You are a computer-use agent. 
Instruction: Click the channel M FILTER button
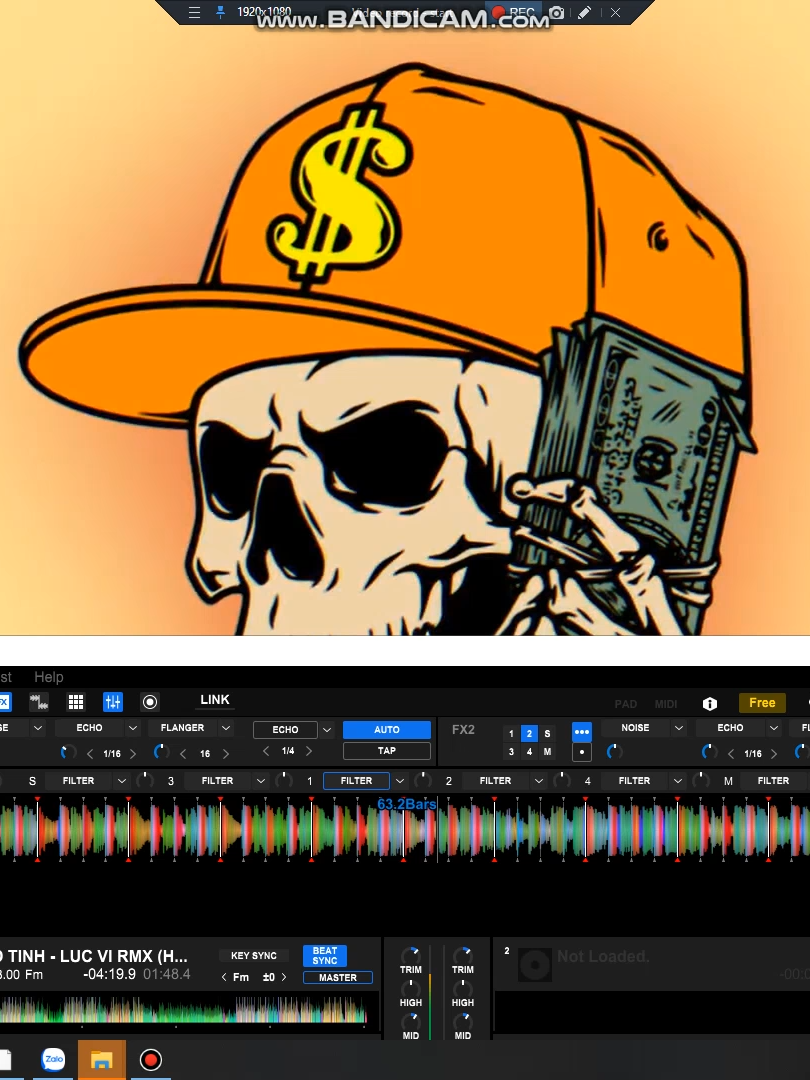(x=773, y=780)
